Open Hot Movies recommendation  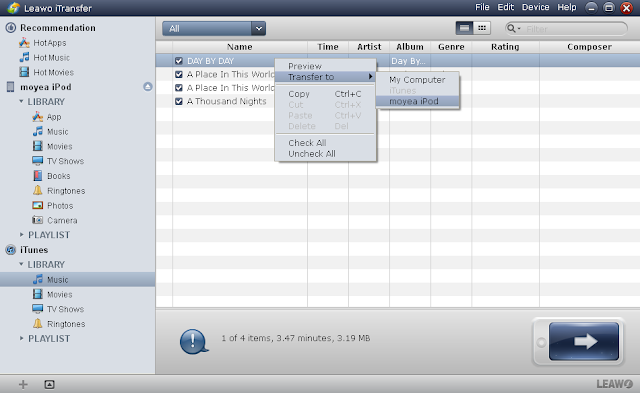point(53,72)
